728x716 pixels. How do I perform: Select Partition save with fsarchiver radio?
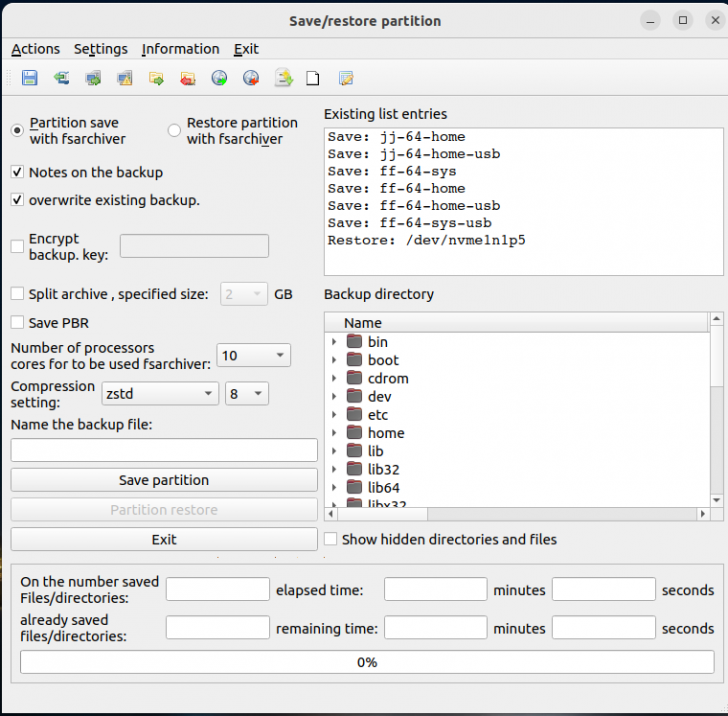click(x=17, y=130)
